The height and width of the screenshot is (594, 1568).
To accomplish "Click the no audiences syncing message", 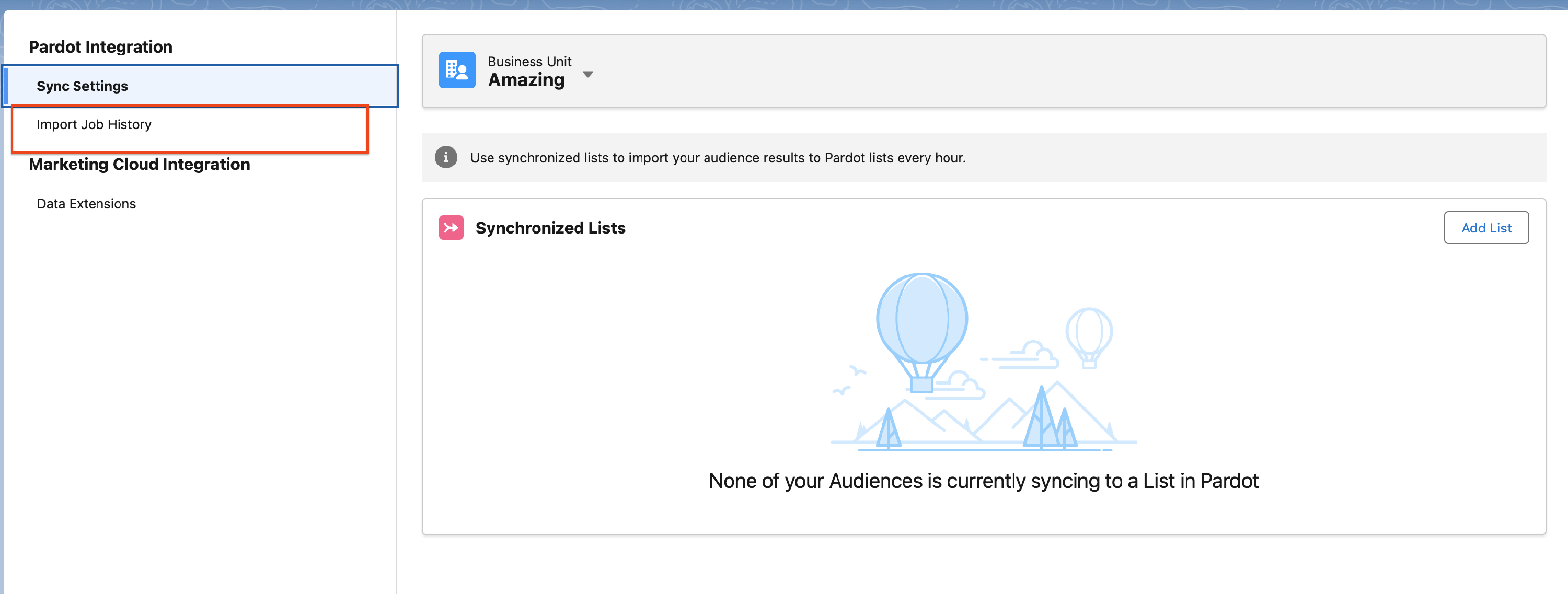I will [983, 481].
